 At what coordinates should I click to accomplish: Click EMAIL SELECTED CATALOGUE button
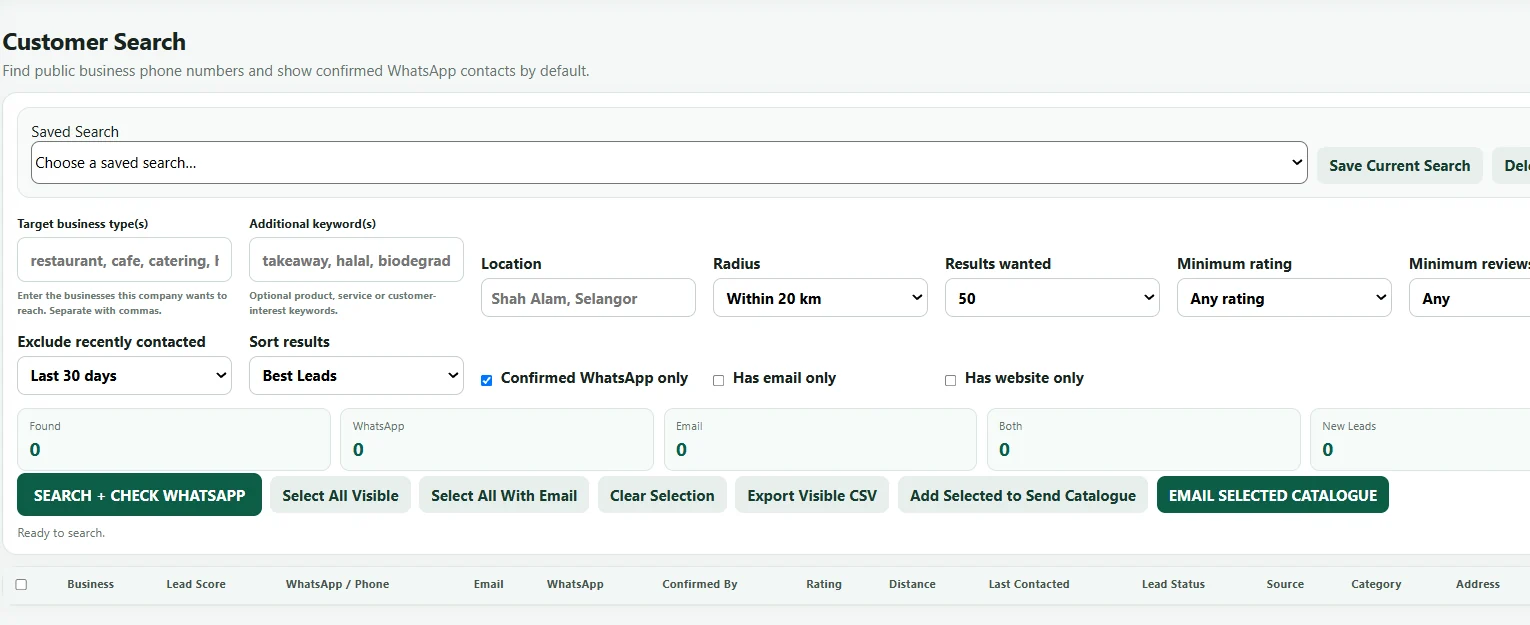click(x=1273, y=495)
